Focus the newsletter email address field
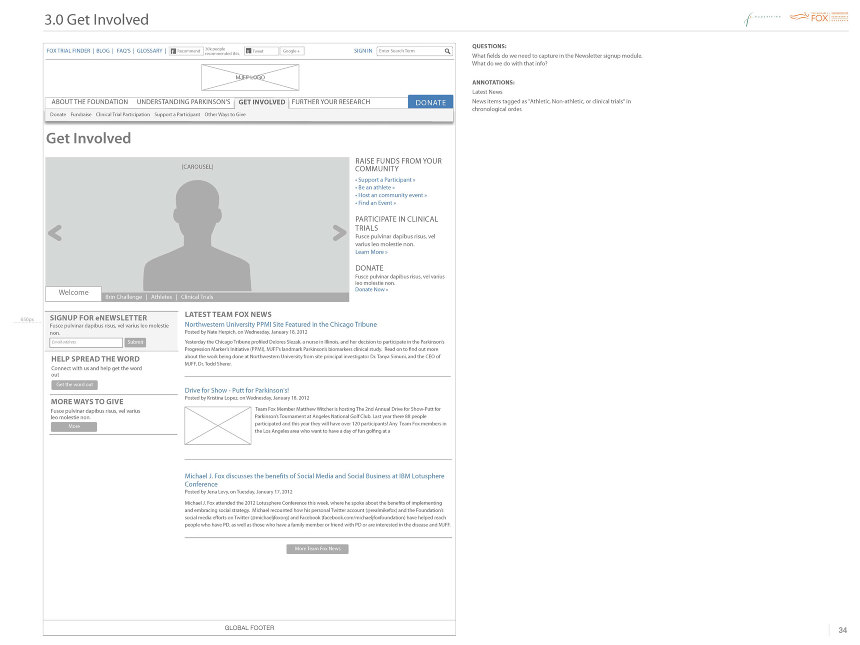The width and height of the screenshot is (860, 645). click(x=86, y=342)
